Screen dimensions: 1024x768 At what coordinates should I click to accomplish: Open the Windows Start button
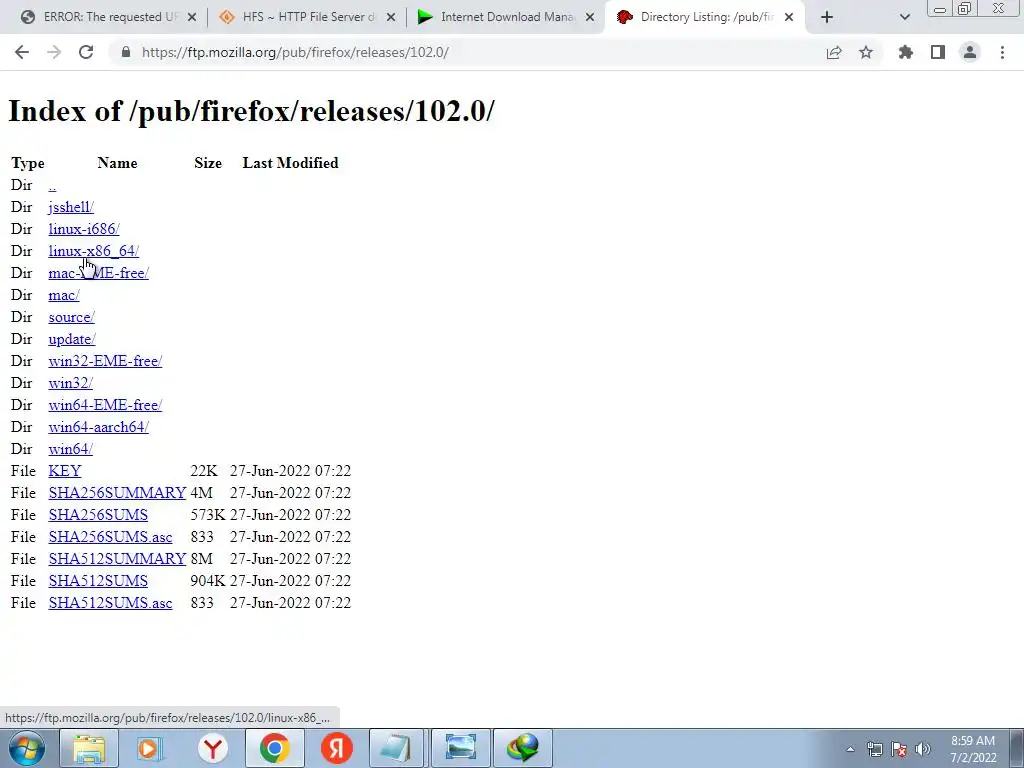coord(27,748)
